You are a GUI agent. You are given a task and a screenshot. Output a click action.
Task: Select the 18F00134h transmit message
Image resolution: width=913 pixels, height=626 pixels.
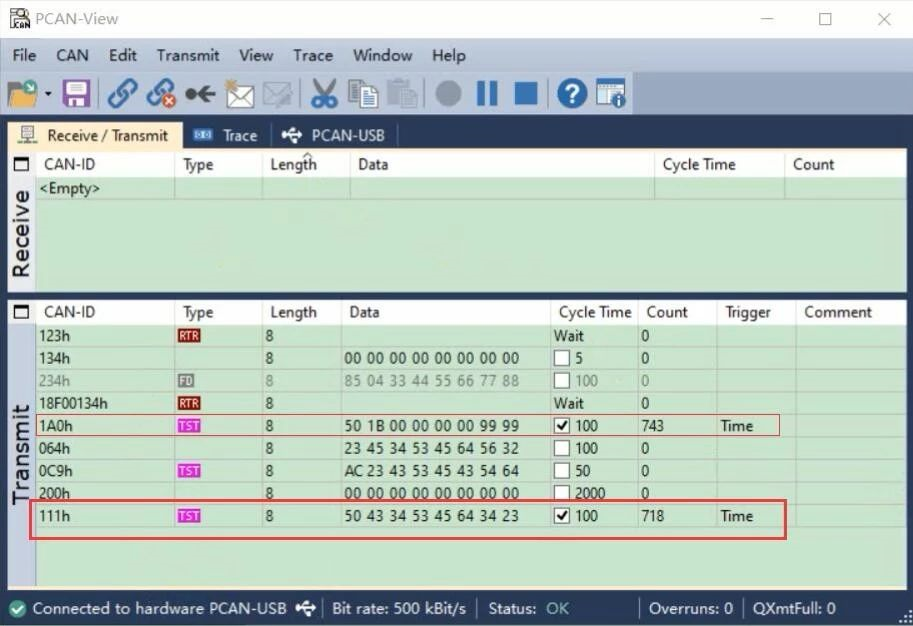pyautogui.click(x=470, y=404)
